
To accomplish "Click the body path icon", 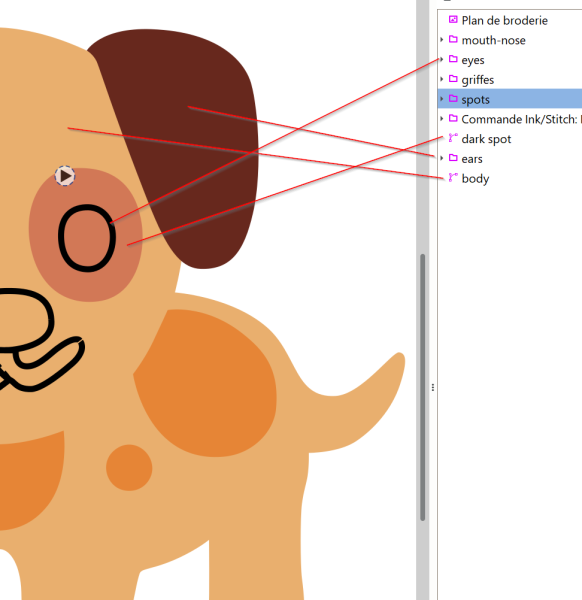I will point(453,178).
